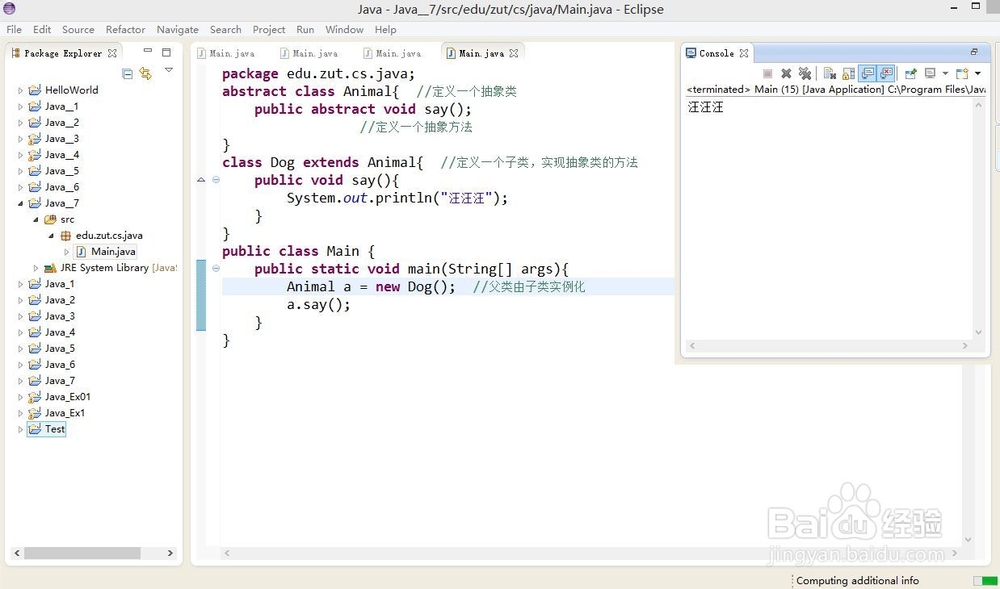Open the Refactor menu
Viewport: 1000px width, 589px height.
click(x=125, y=29)
